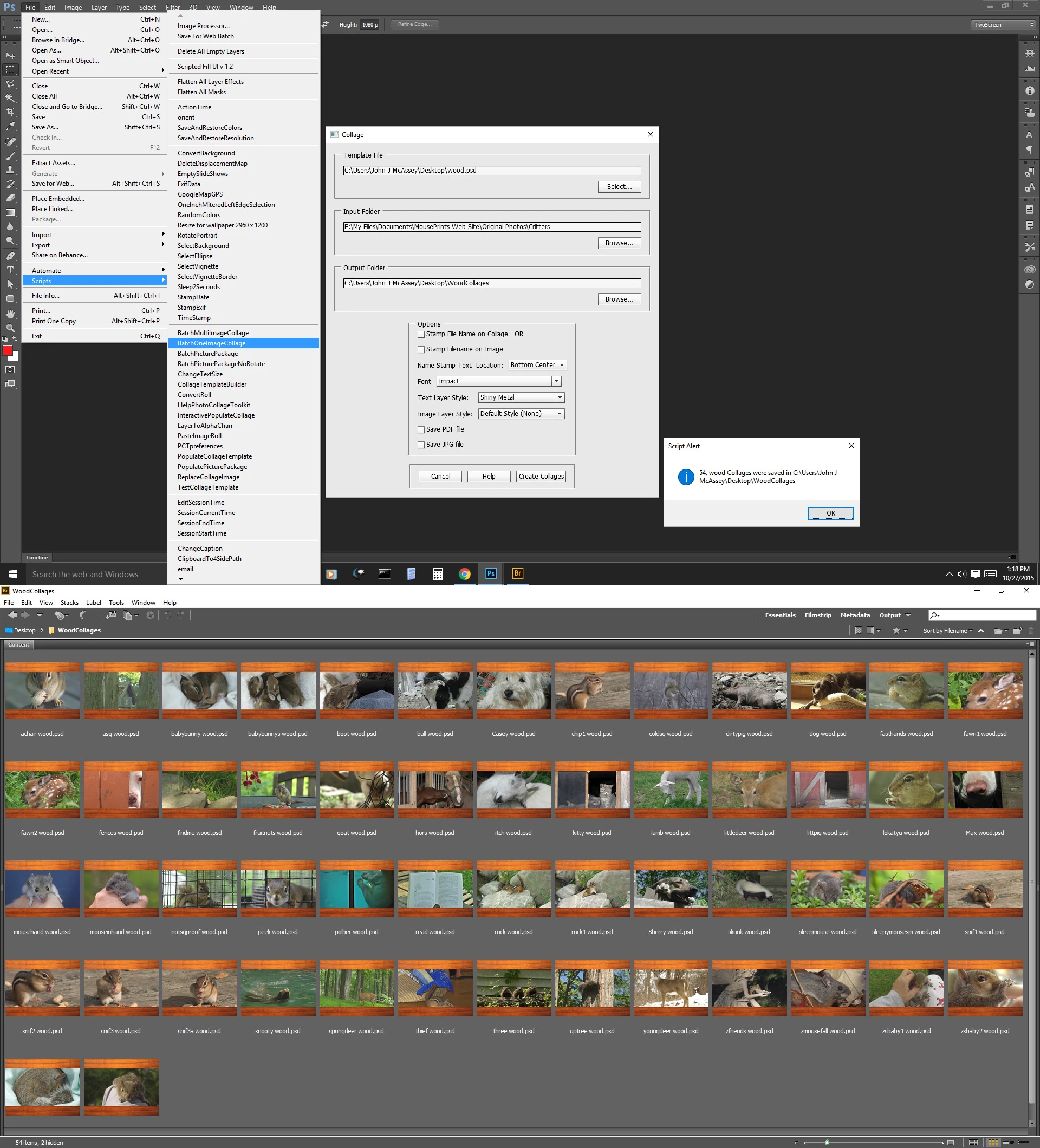Open Text Layer Style dropdown
The image size is (1040, 1148).
click(560, 397)
